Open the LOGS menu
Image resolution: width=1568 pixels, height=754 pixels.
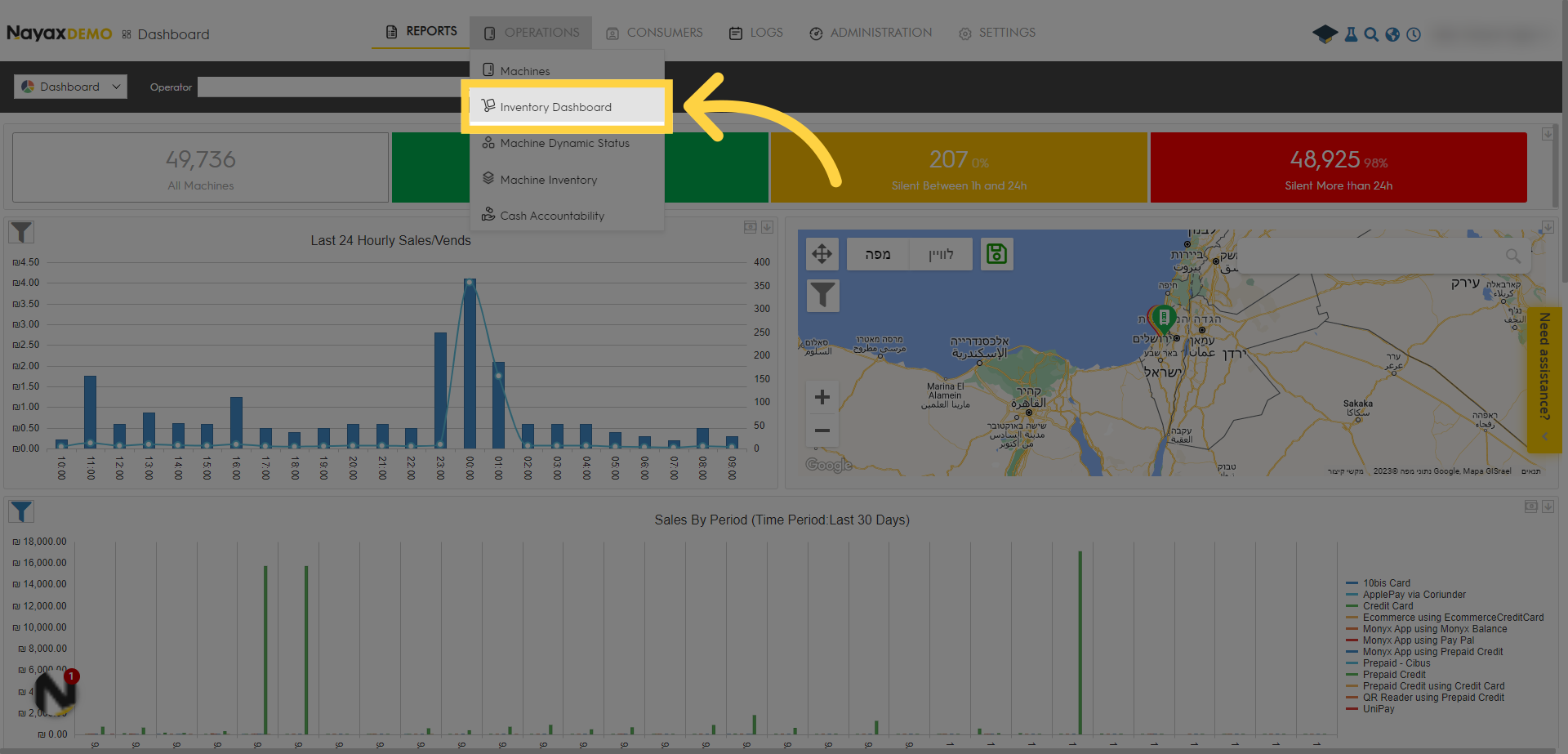point(756,33)
